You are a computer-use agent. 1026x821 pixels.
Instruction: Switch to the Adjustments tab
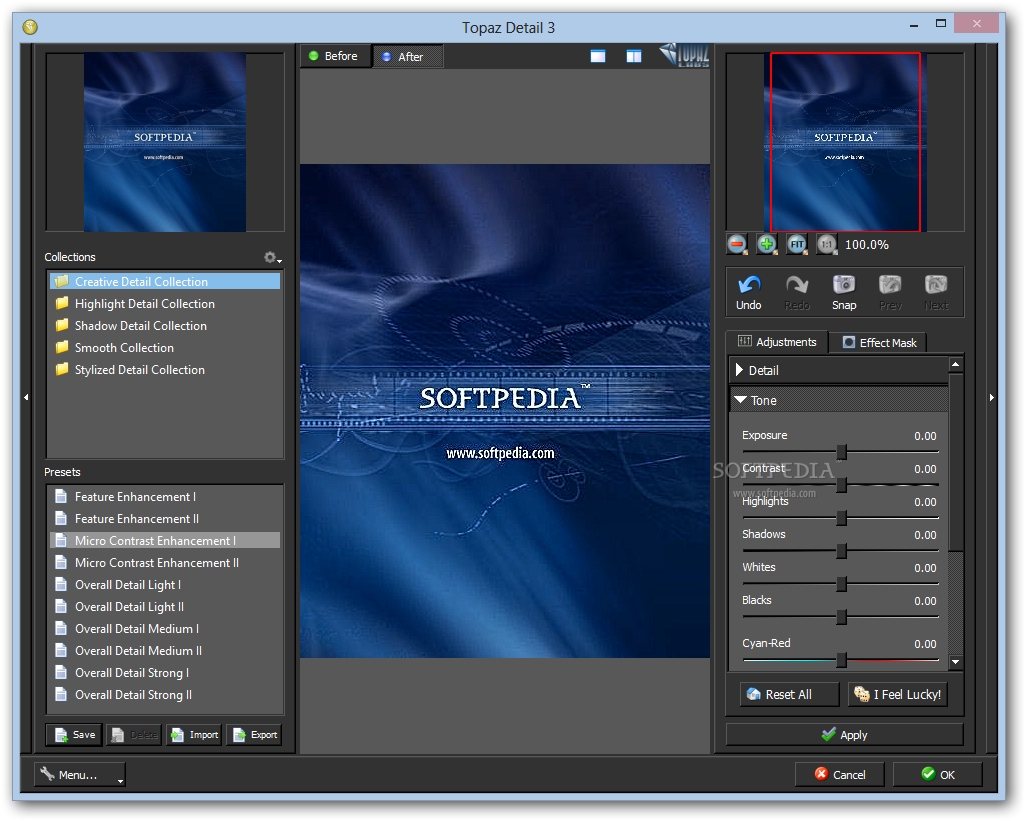[x=777, y=342]
